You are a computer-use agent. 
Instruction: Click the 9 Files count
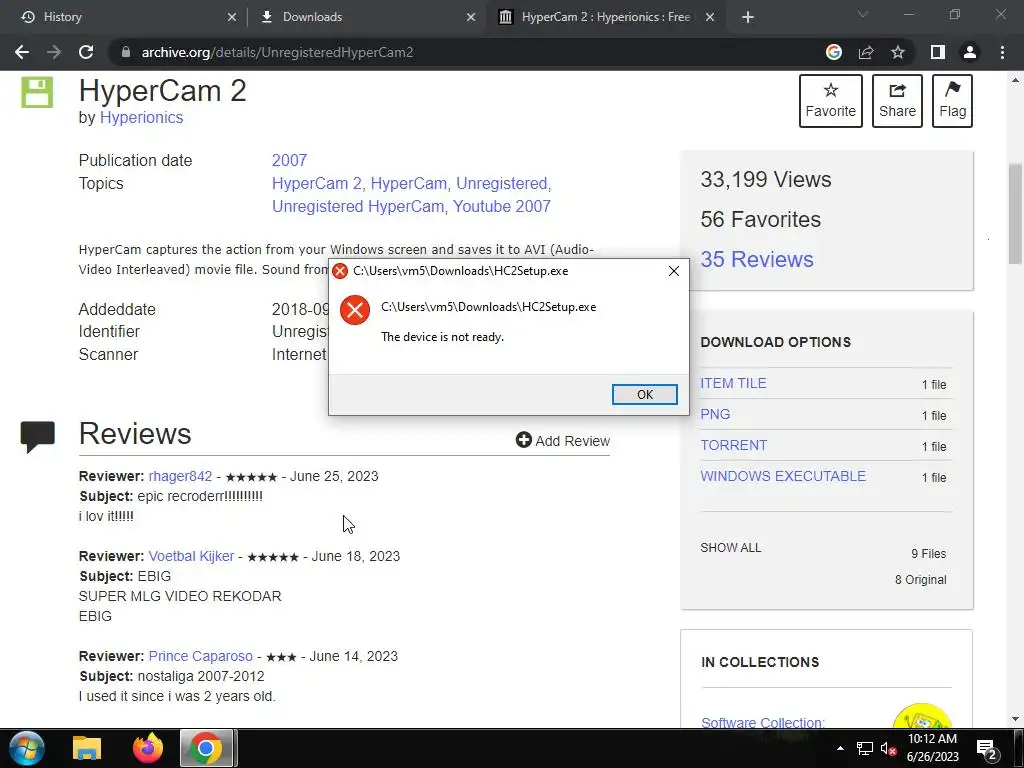(x=929, y=554)
